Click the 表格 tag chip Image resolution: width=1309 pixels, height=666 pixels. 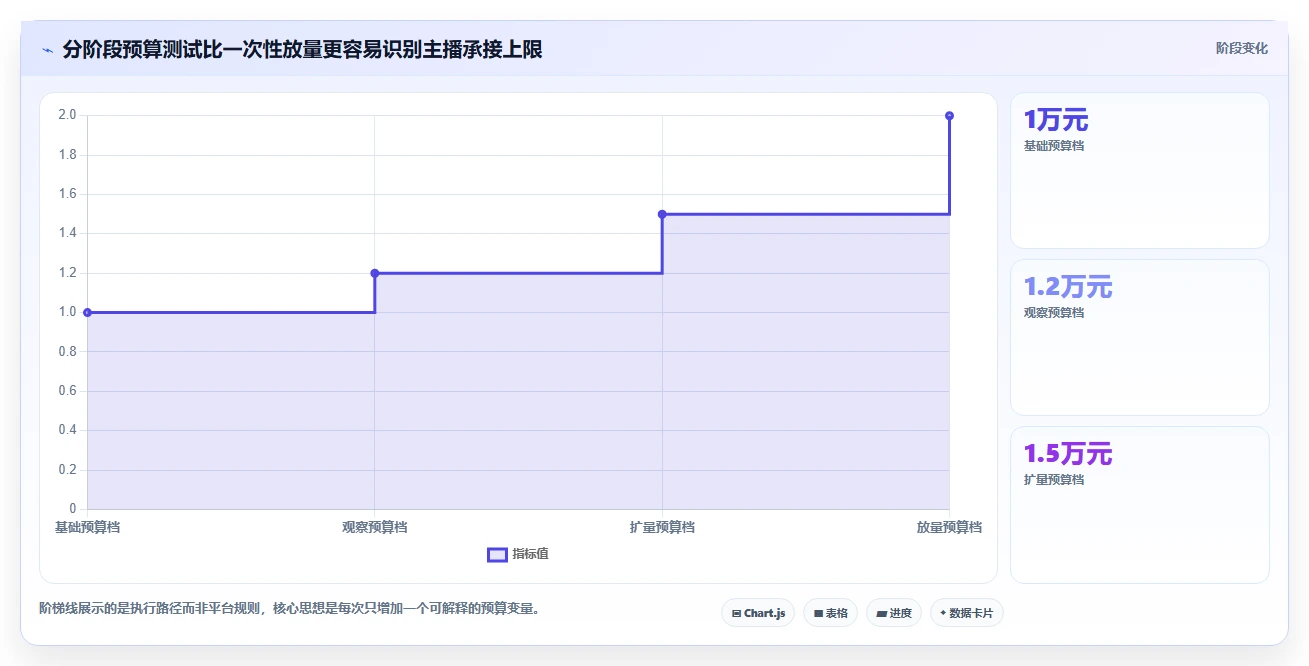coord(830,613)
